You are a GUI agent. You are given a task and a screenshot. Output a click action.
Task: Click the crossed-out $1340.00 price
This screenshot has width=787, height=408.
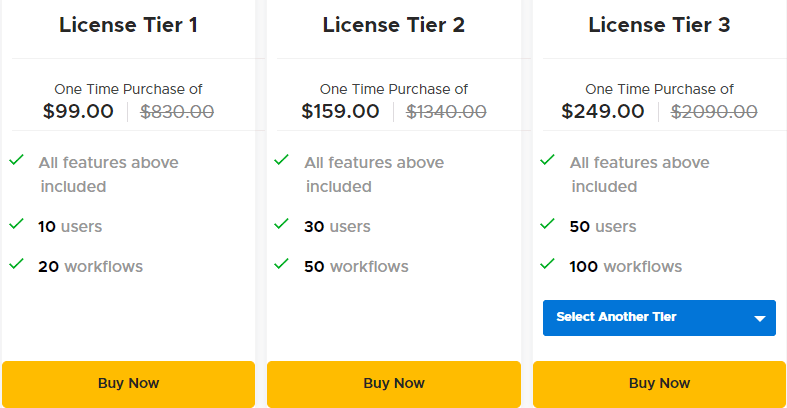[446, 111]
